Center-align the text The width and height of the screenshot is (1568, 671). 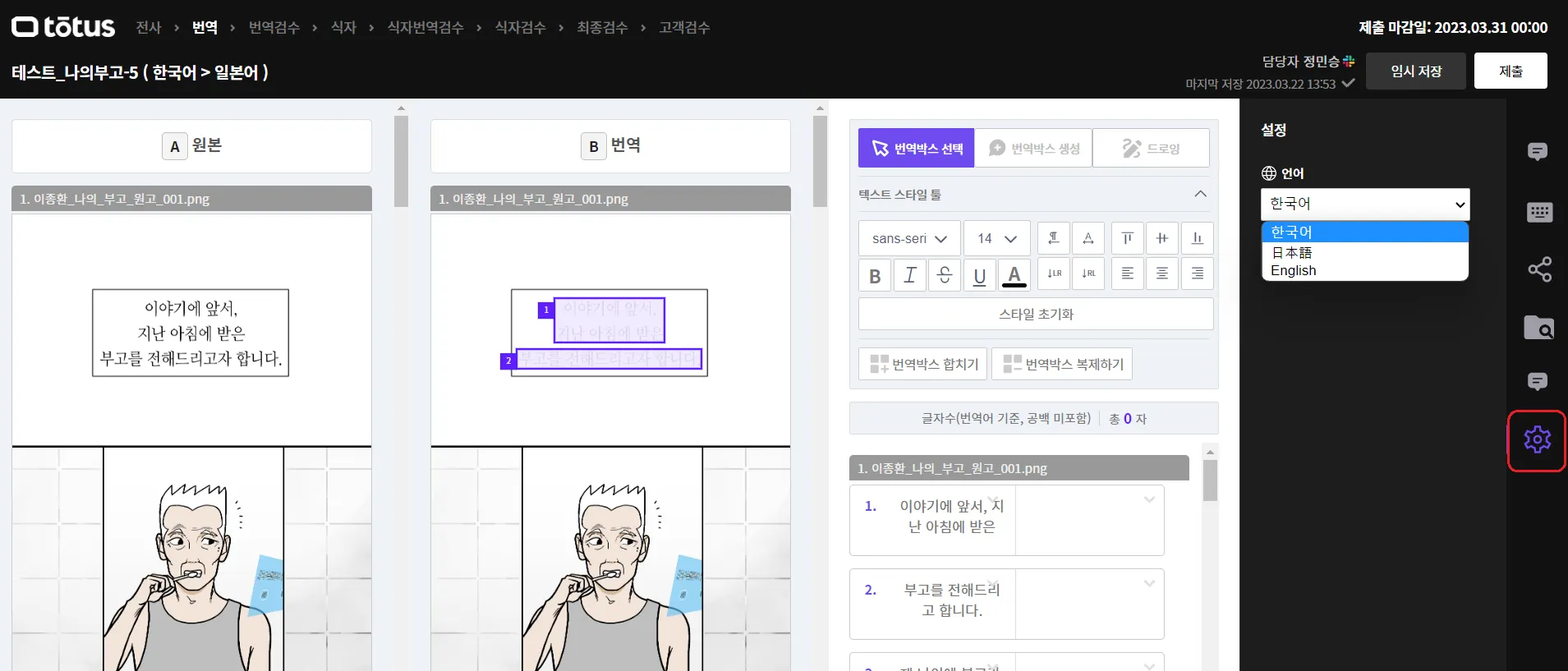click(x=1162, y=273)
